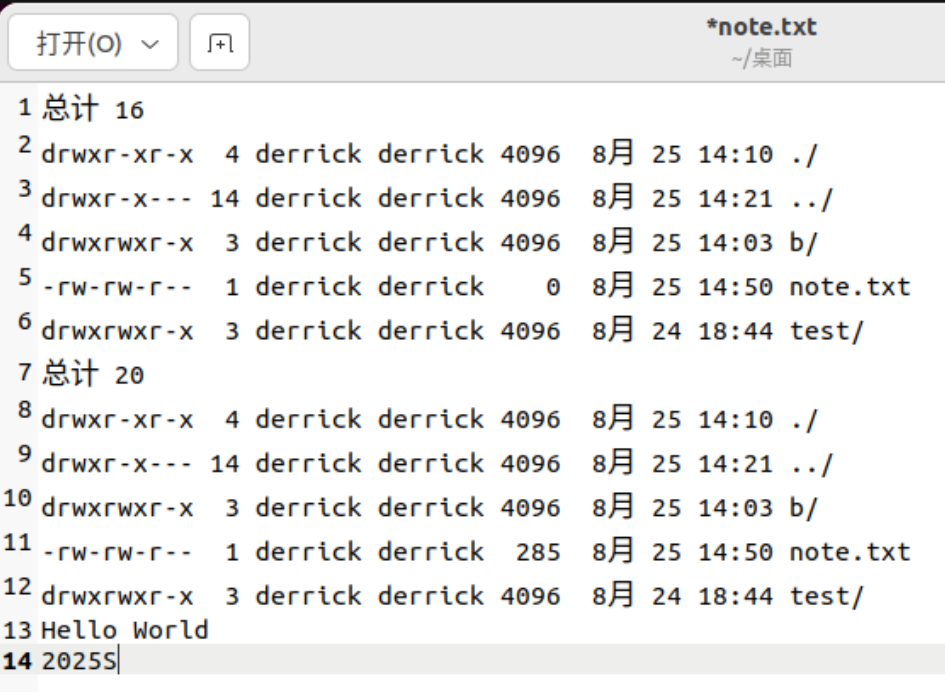Place cursor after 2025S on line 14
Screen dimensions: 945x692
click(118, 661)
